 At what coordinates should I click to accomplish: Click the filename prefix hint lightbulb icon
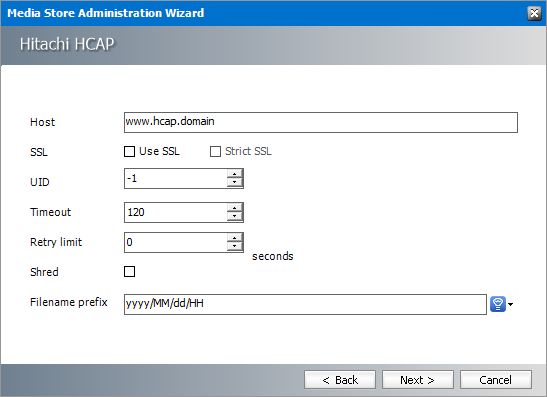497,304
